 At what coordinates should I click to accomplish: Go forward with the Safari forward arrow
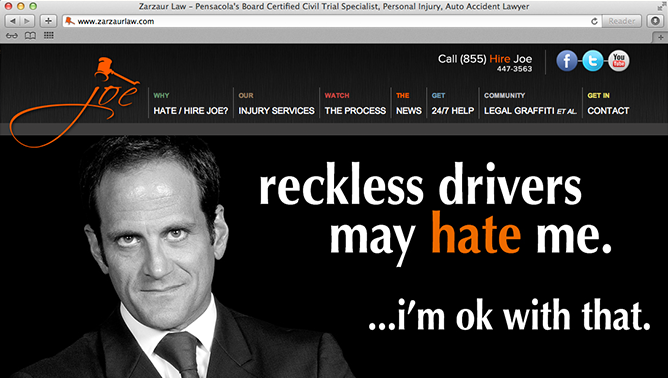pos(27,21)
